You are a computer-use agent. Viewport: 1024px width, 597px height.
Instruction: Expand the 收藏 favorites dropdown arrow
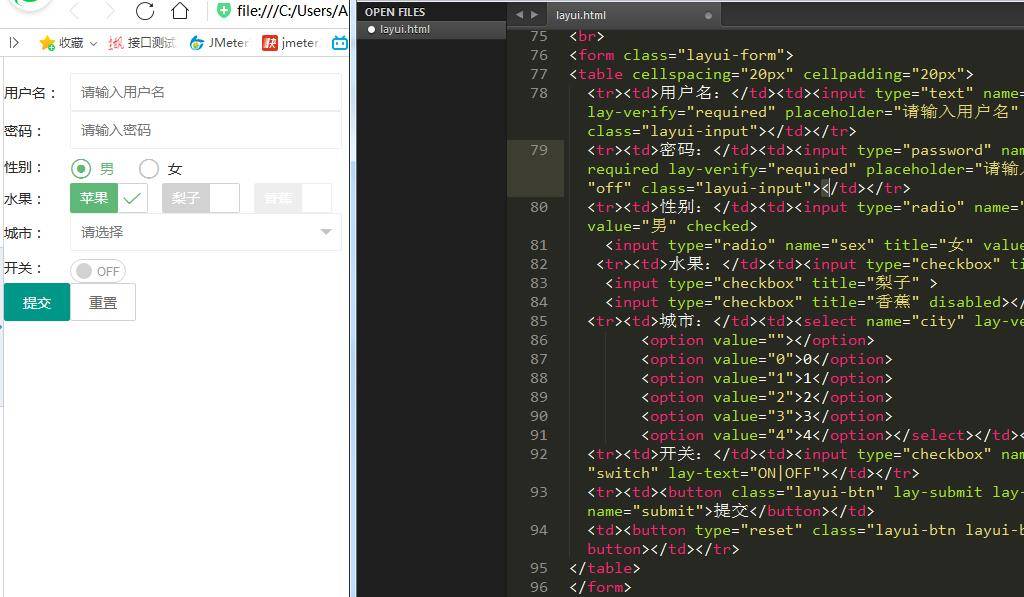tap(93, 44)
